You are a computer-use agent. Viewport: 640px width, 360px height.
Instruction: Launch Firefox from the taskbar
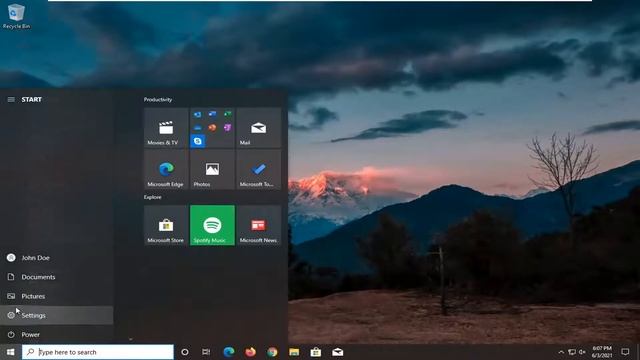pyautogui.click(x=250, y=352)
